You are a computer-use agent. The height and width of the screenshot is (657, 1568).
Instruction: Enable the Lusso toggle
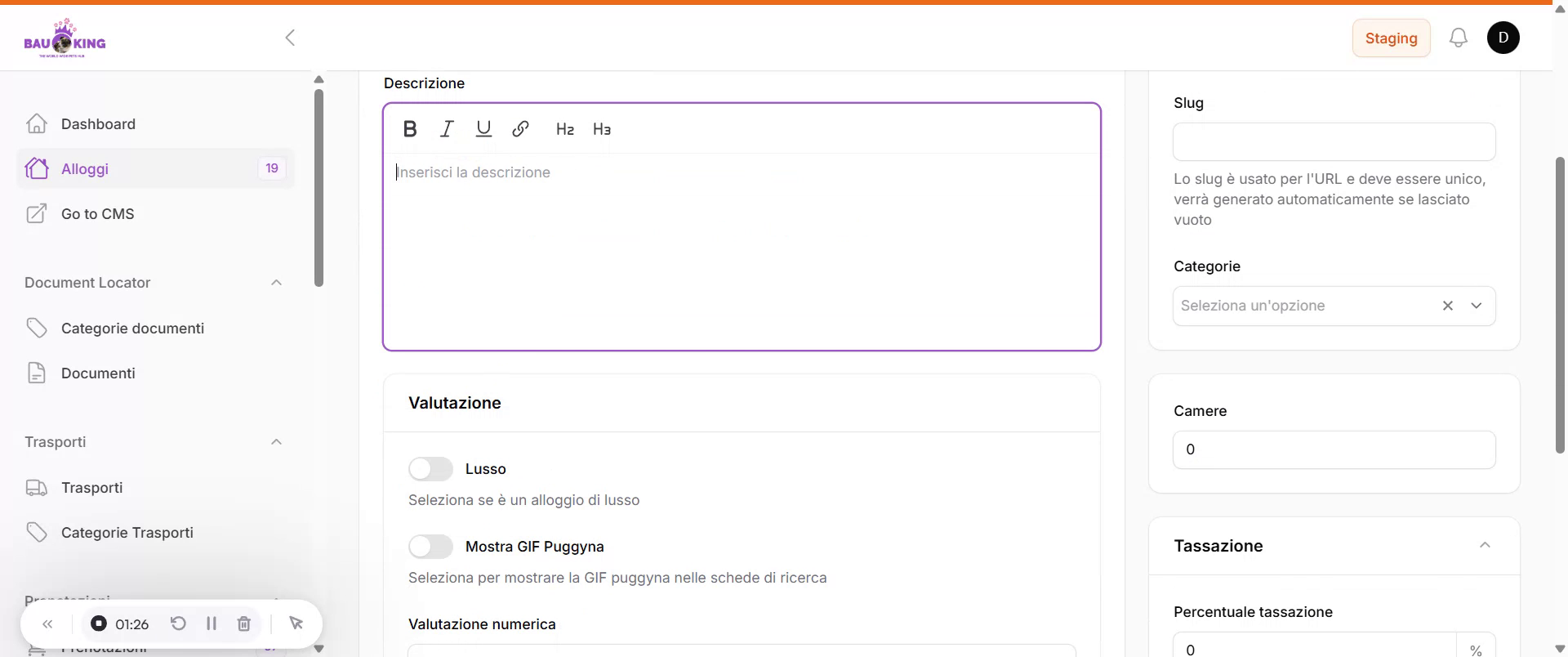point(430,469)
